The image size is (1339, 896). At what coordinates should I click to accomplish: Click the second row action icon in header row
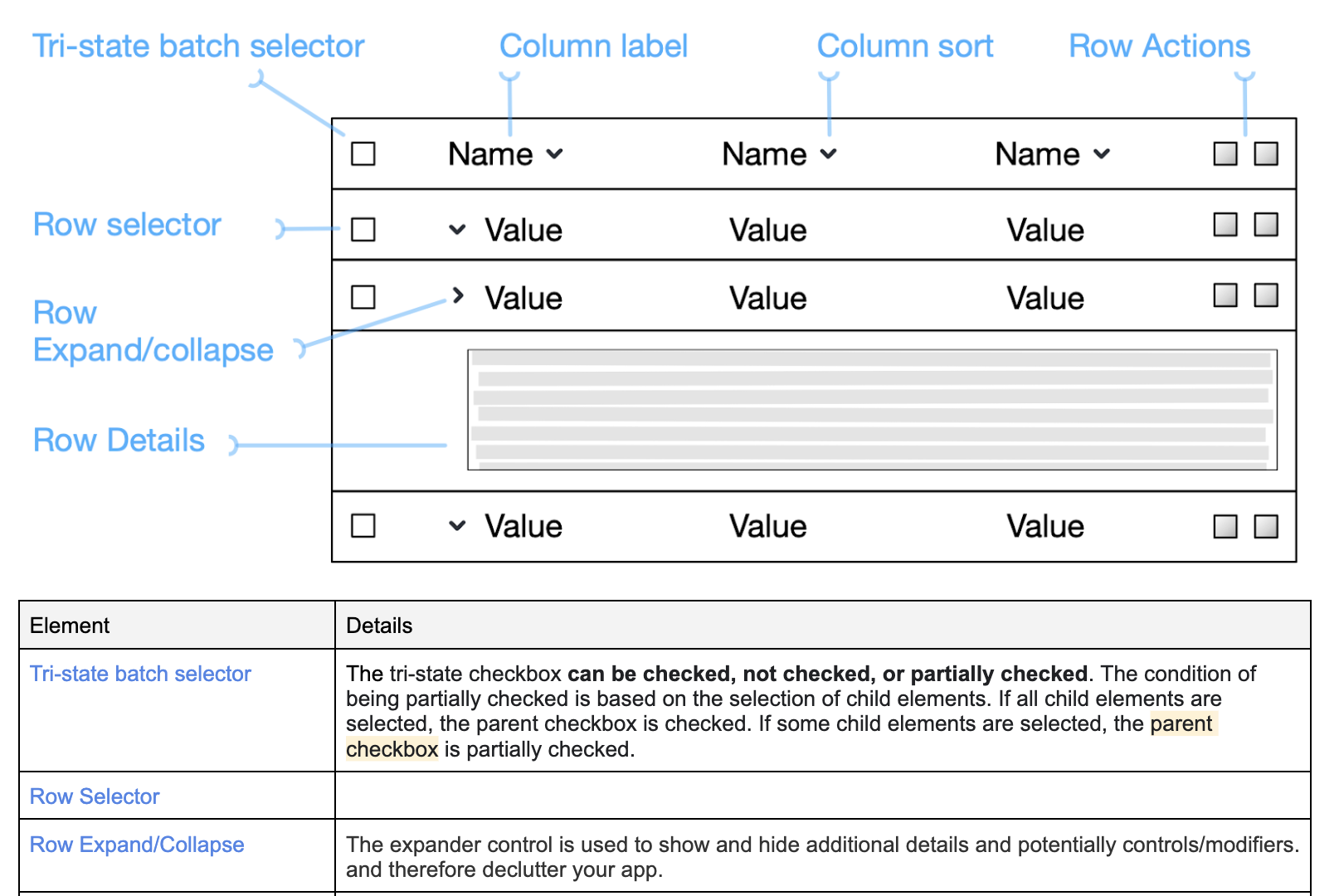click(1265, 153)
